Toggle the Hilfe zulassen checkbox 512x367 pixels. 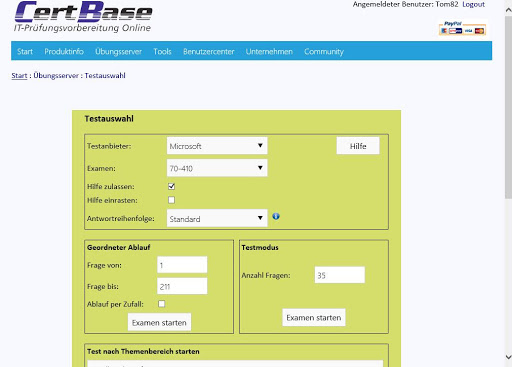171,186
